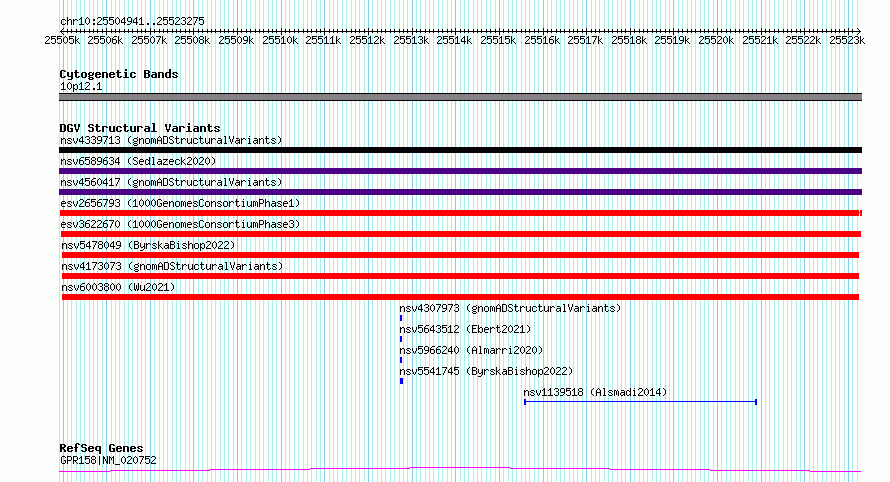This screenshot has width=890, height=482.
Task: Open the GPR158|NM_020752 gene label
Action: coord(108,460)
